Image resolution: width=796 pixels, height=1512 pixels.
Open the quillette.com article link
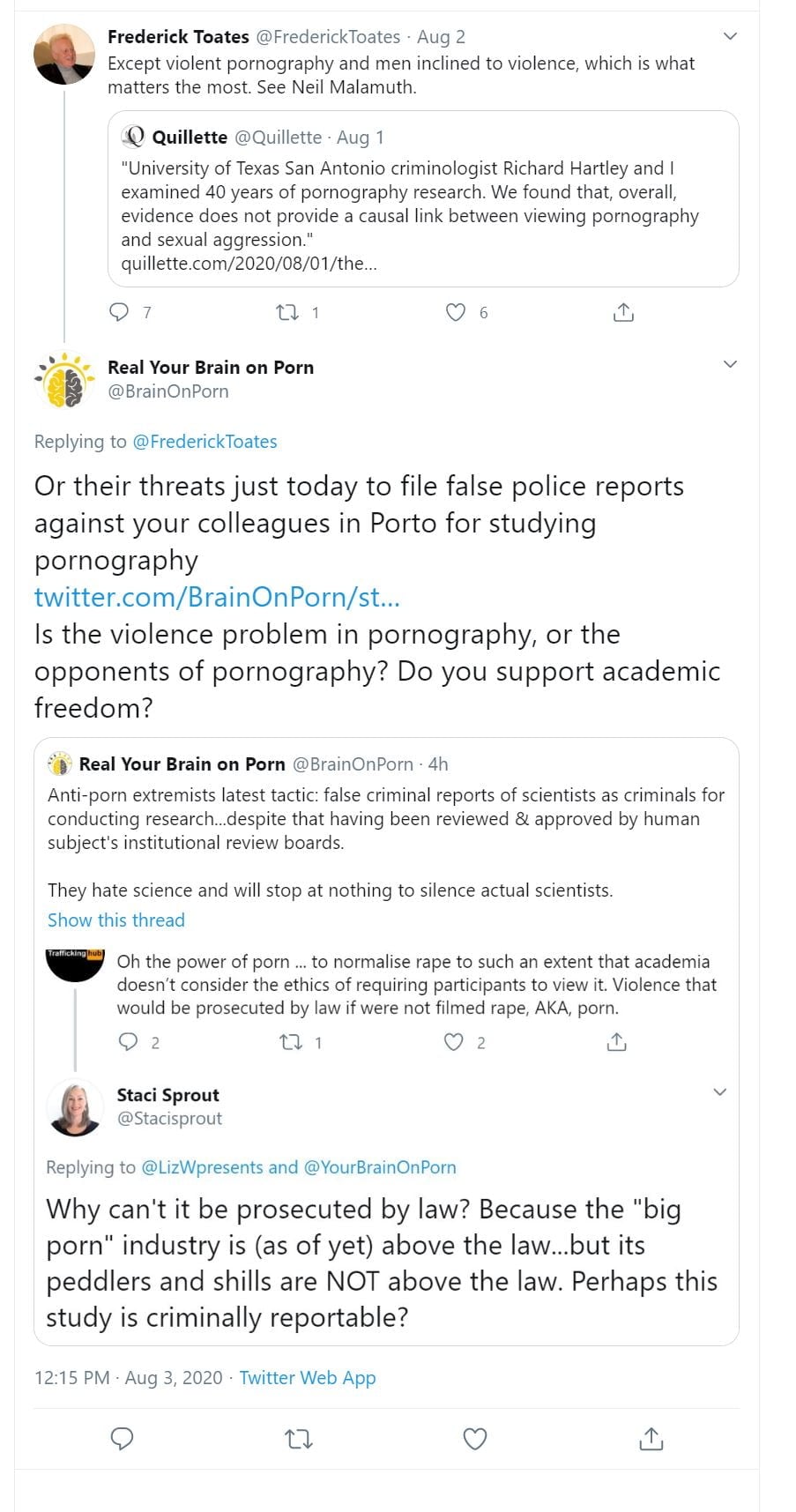point(249,263)
